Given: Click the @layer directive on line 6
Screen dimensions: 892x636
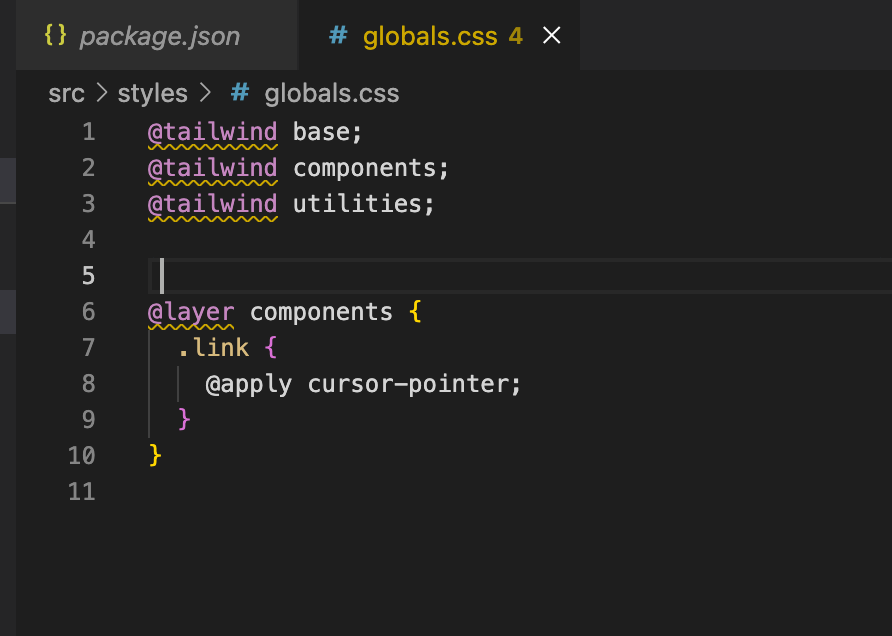Looking at the screenshot, I should pos(191,312).
